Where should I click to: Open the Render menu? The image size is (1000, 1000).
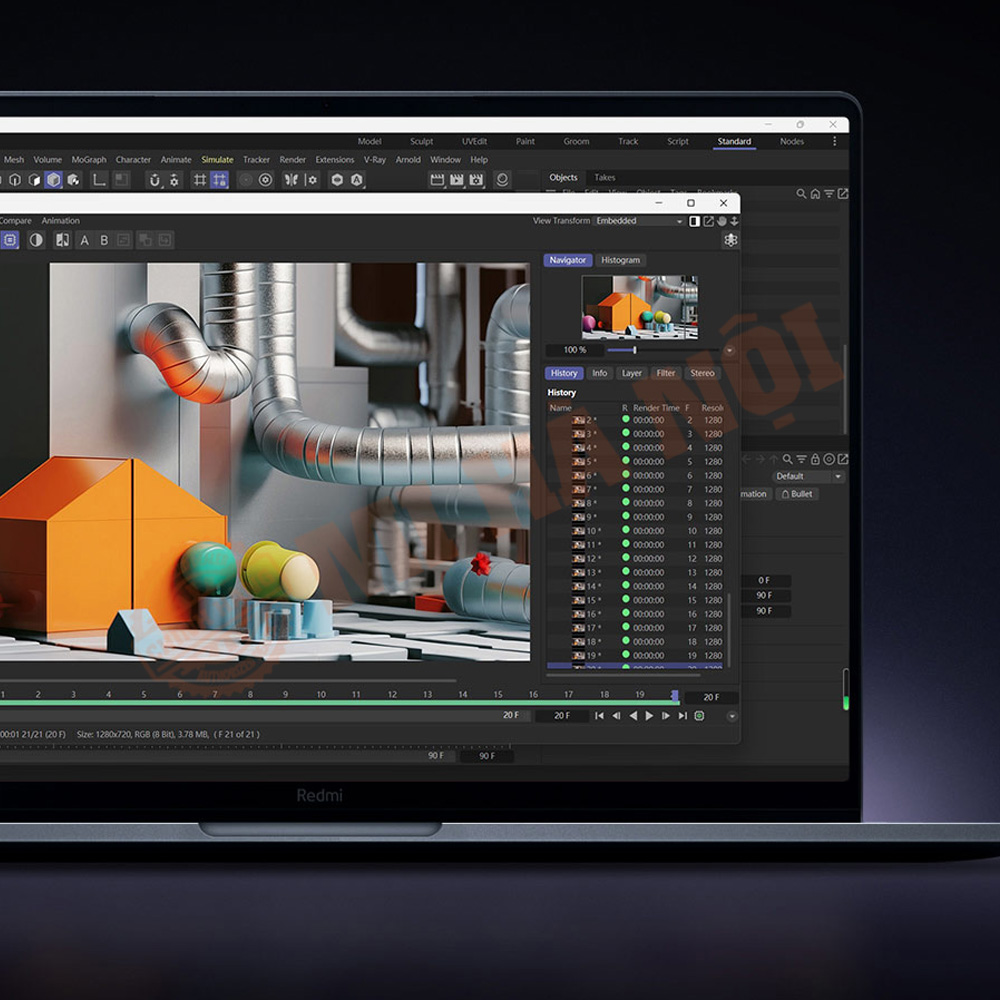[293, 160]
